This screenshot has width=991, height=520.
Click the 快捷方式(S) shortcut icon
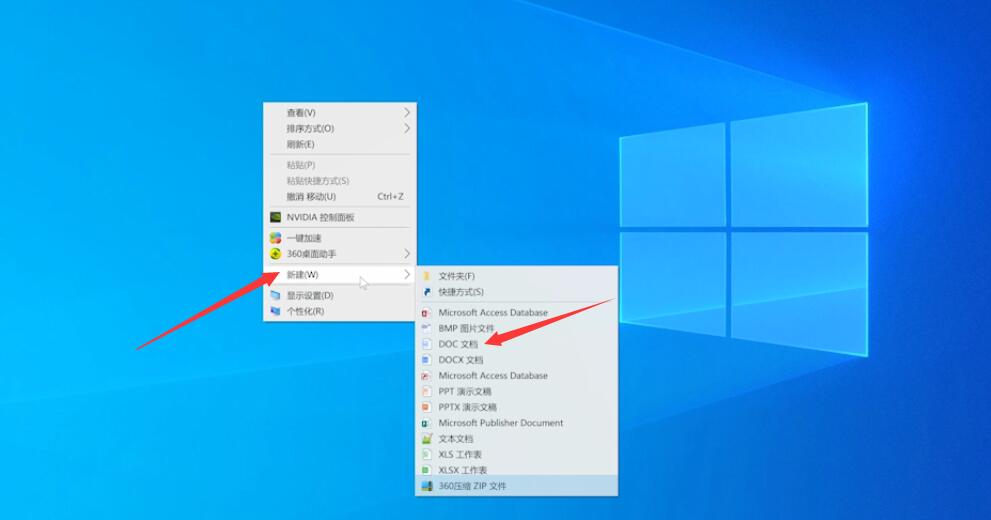coord(427,292)
